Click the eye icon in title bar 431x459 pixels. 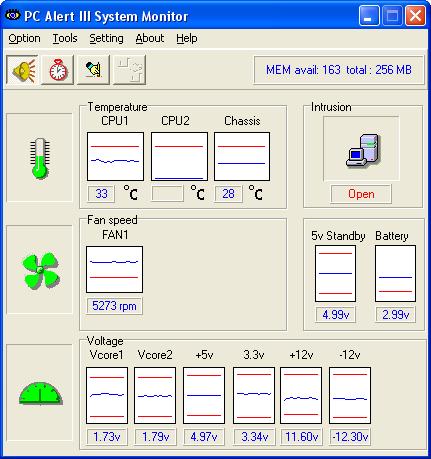pos(12,15)
